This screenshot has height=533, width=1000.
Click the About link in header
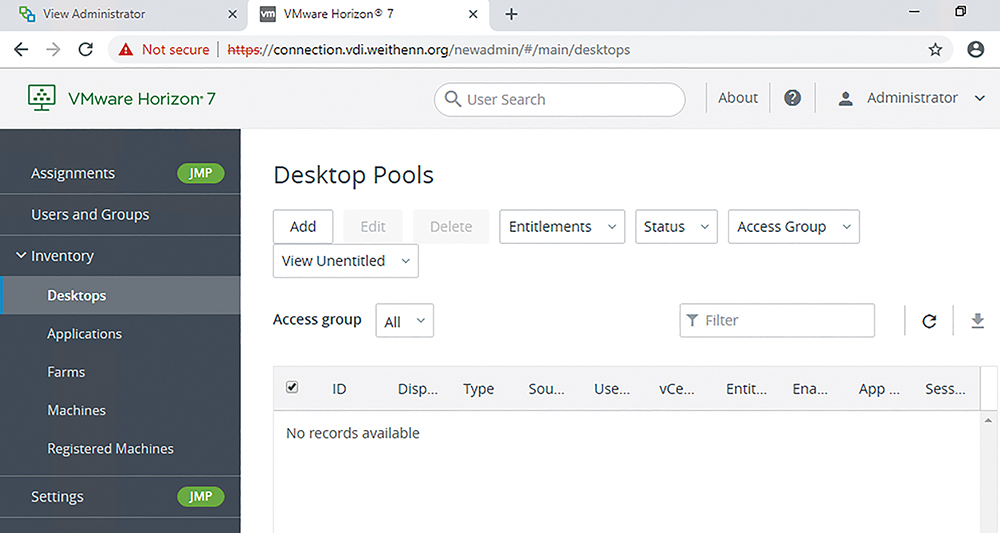(x=738, y=98)
